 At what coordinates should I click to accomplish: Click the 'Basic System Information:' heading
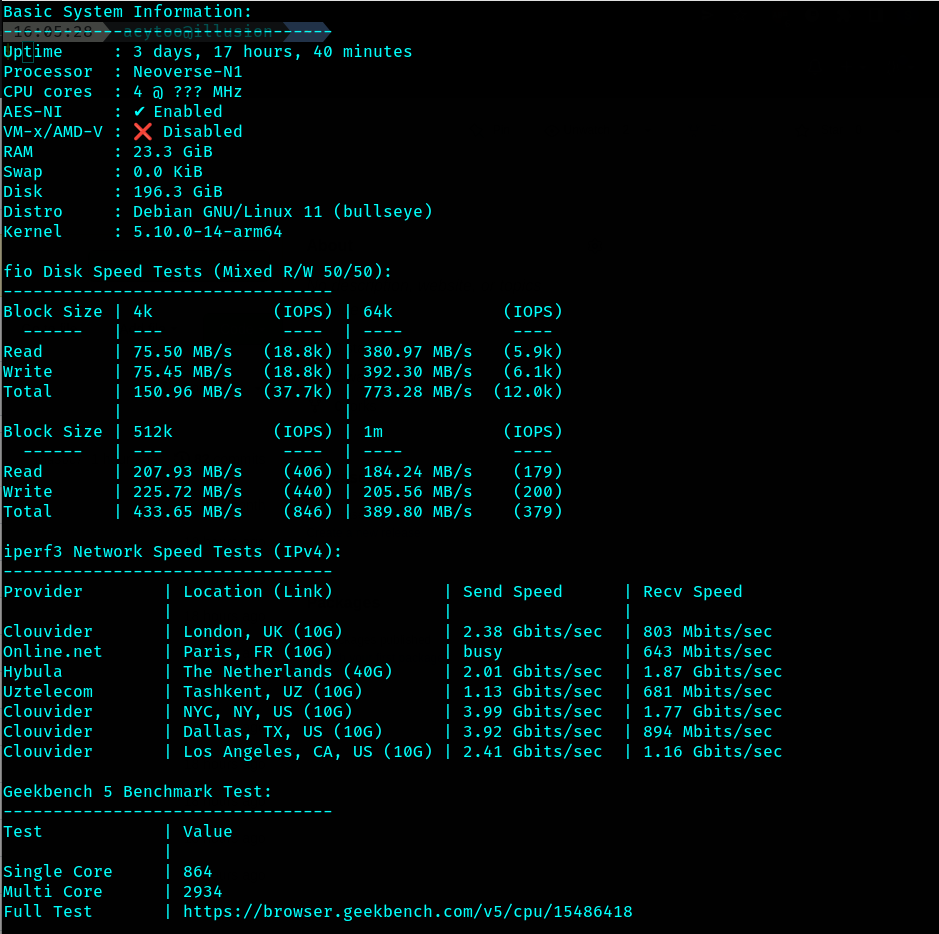pyautogui.click(x=128, y=12)
